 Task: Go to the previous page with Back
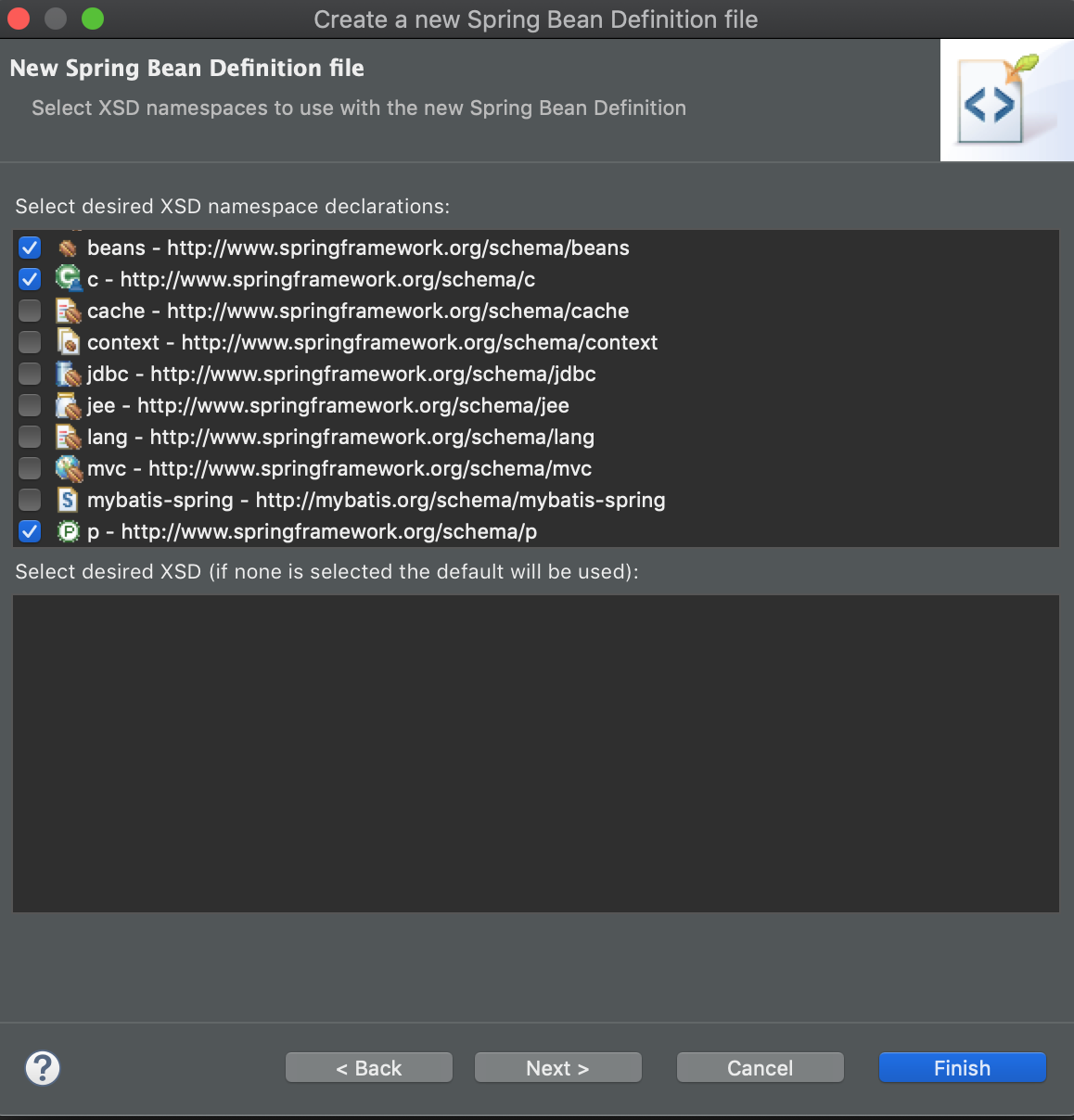369,1068
